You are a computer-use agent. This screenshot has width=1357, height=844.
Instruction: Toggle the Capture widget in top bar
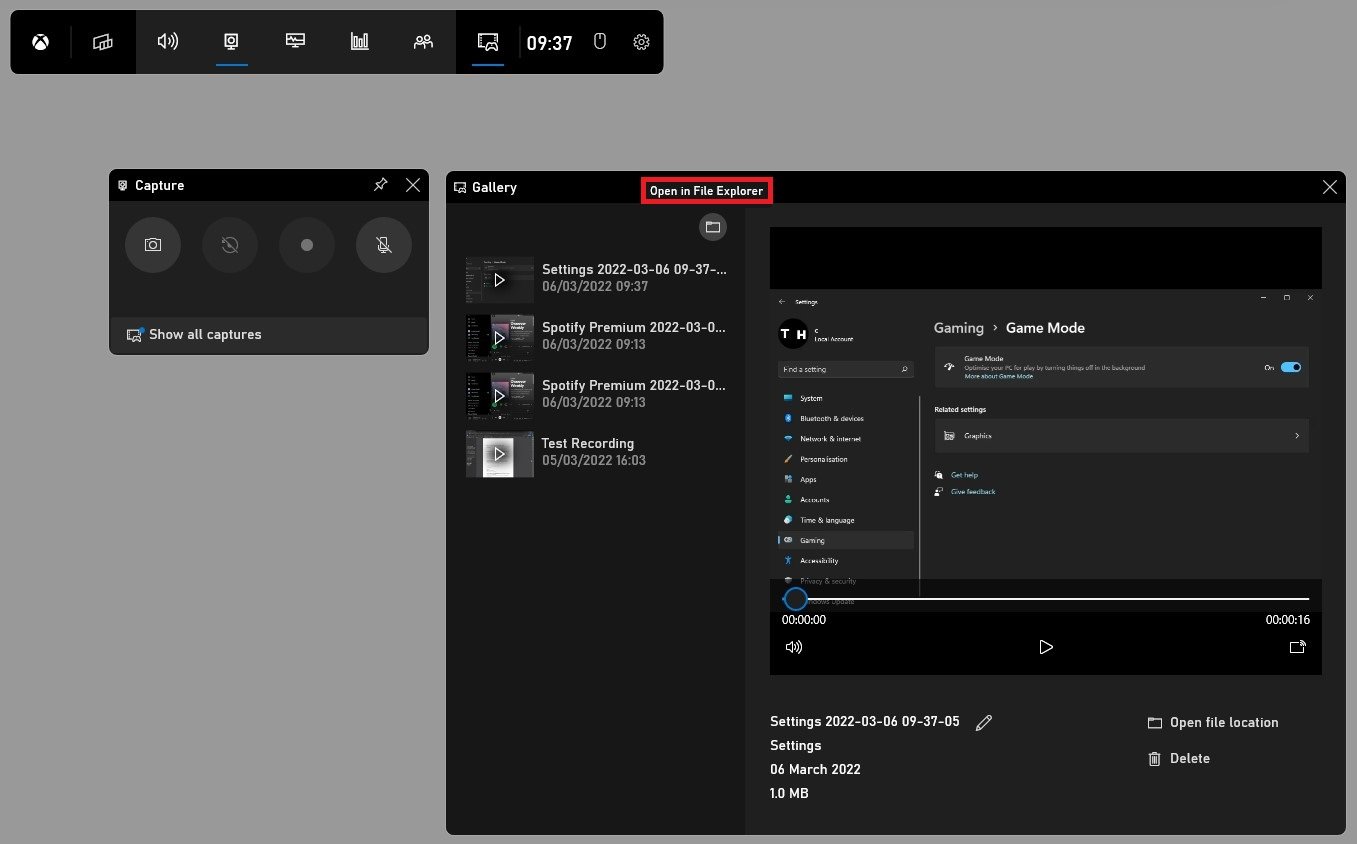click(231, 42)
